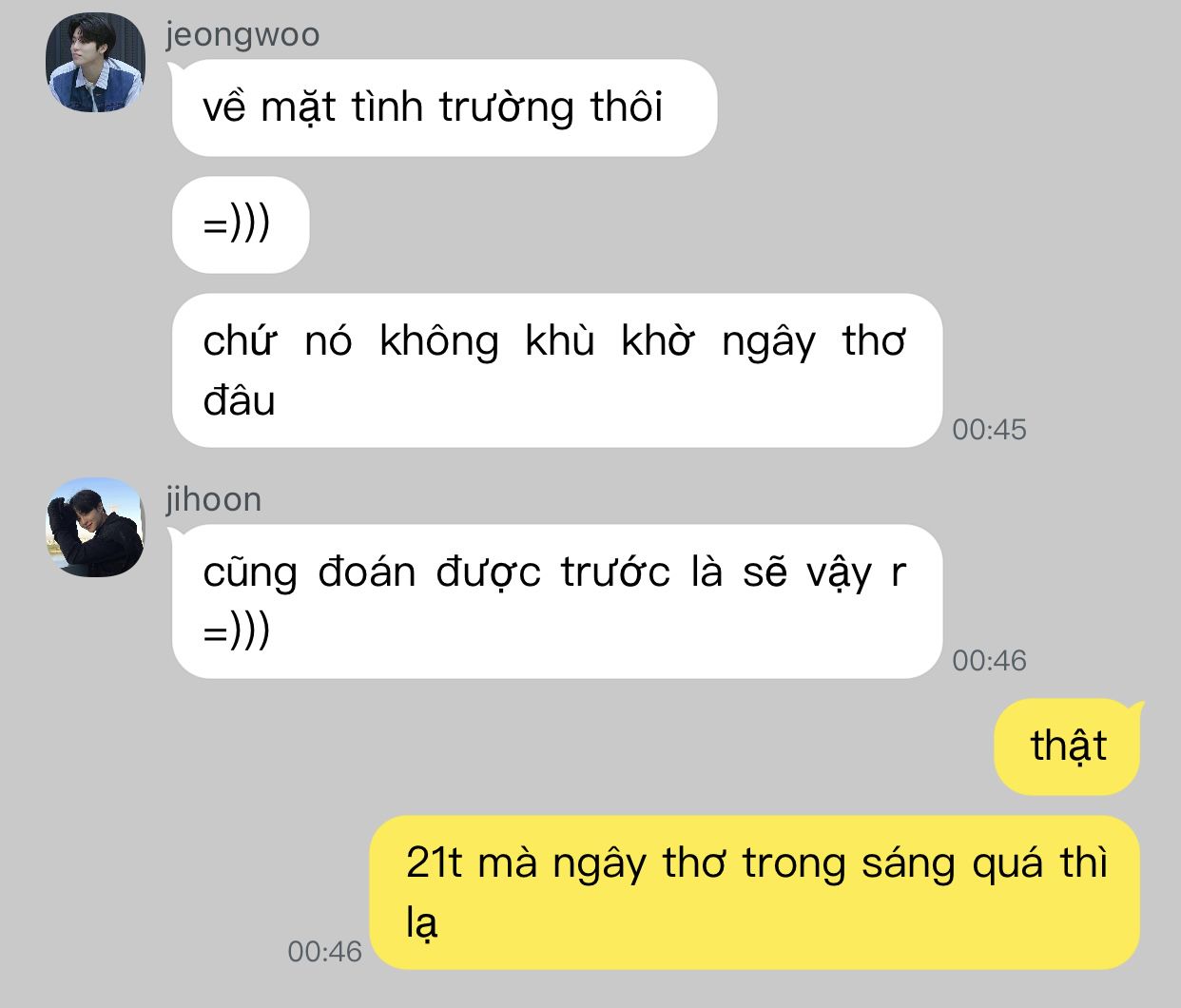This screenshot has height=1008, width=1181.
Task: Click the tail of jihoon's message bubble
Action: (x=175, y=535)
